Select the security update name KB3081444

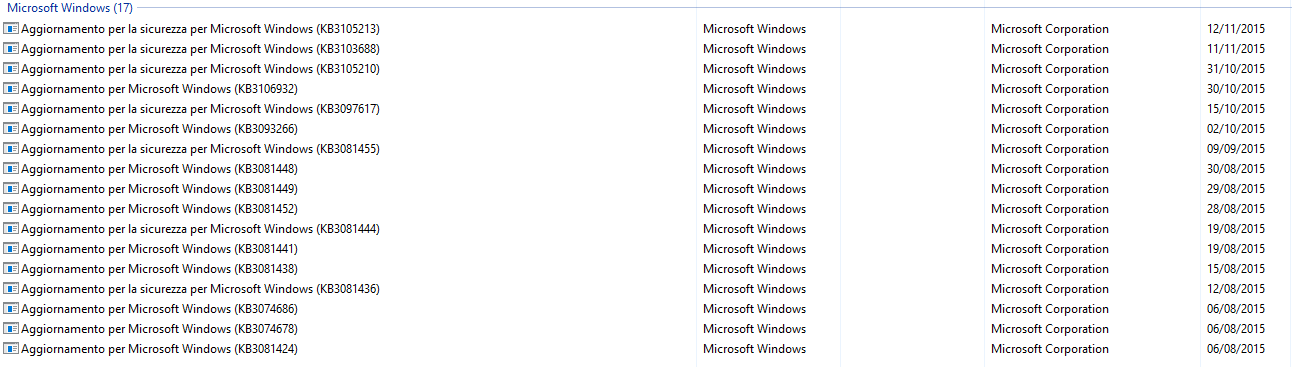(200, 229)
